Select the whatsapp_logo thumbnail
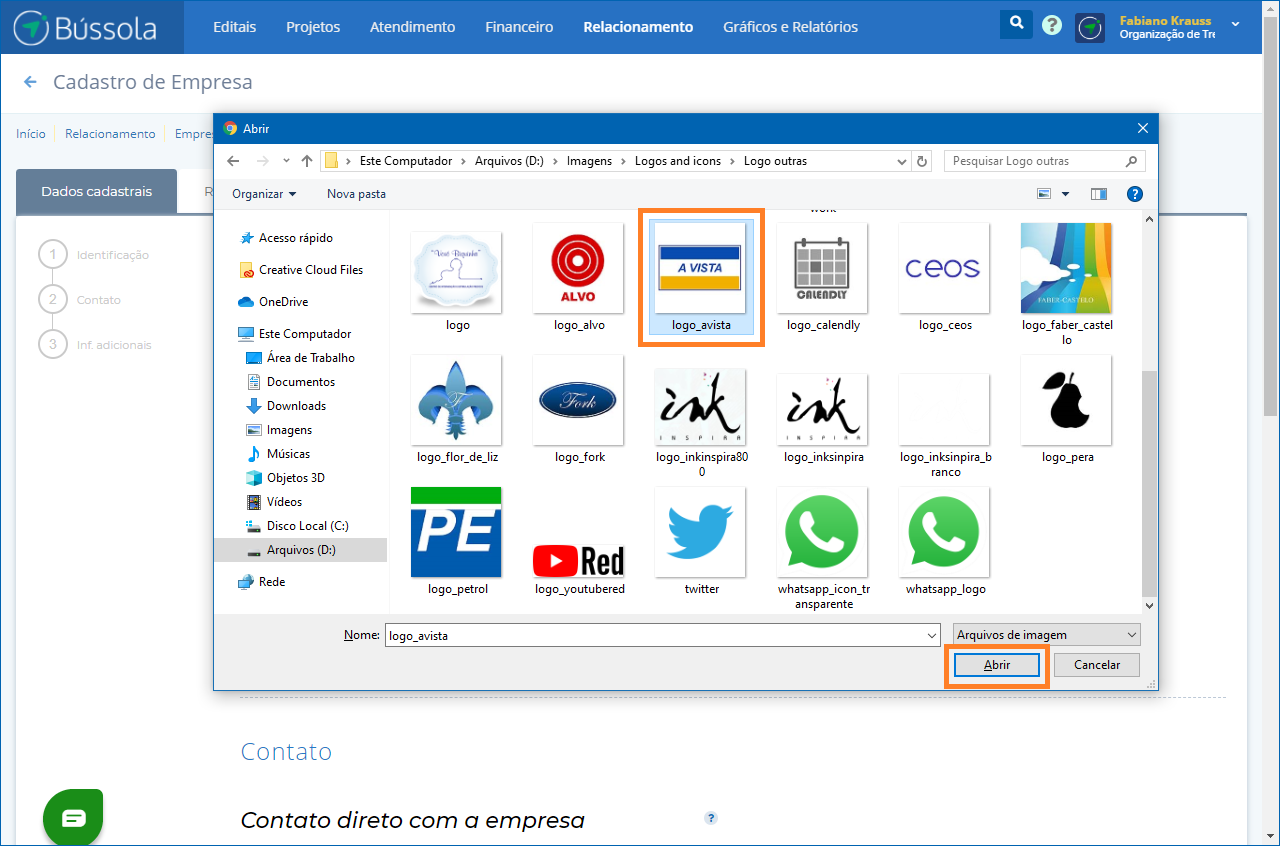This screenshot has width=1280, height=846. click(x=944, y=532)
